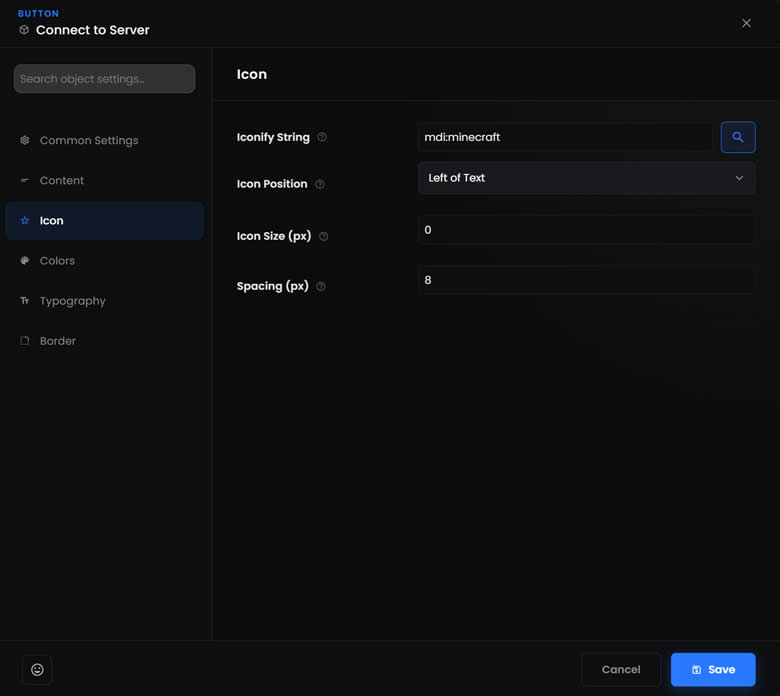Open the Colors section

click(x=104, y=261)
